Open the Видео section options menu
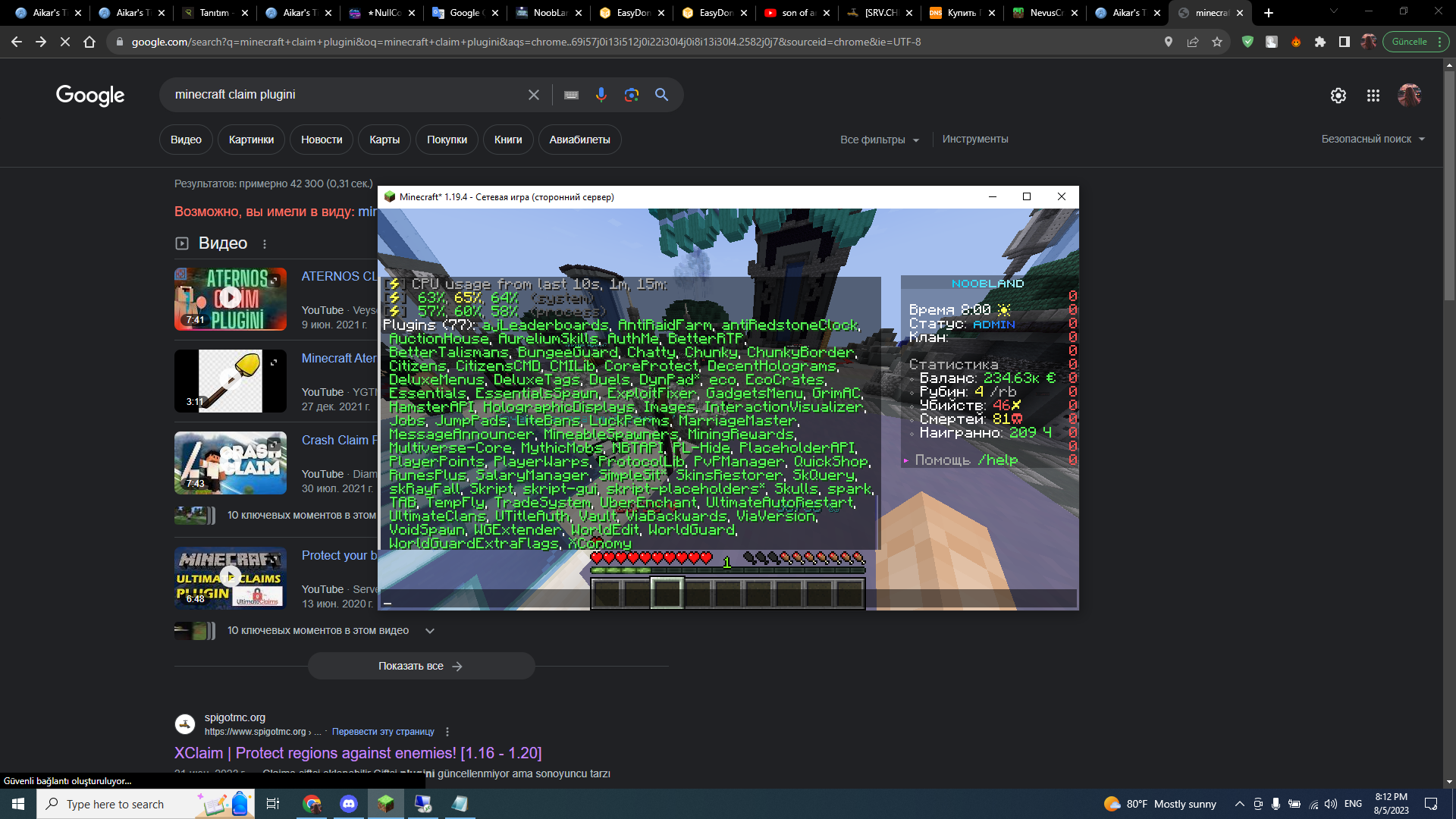 265,244
